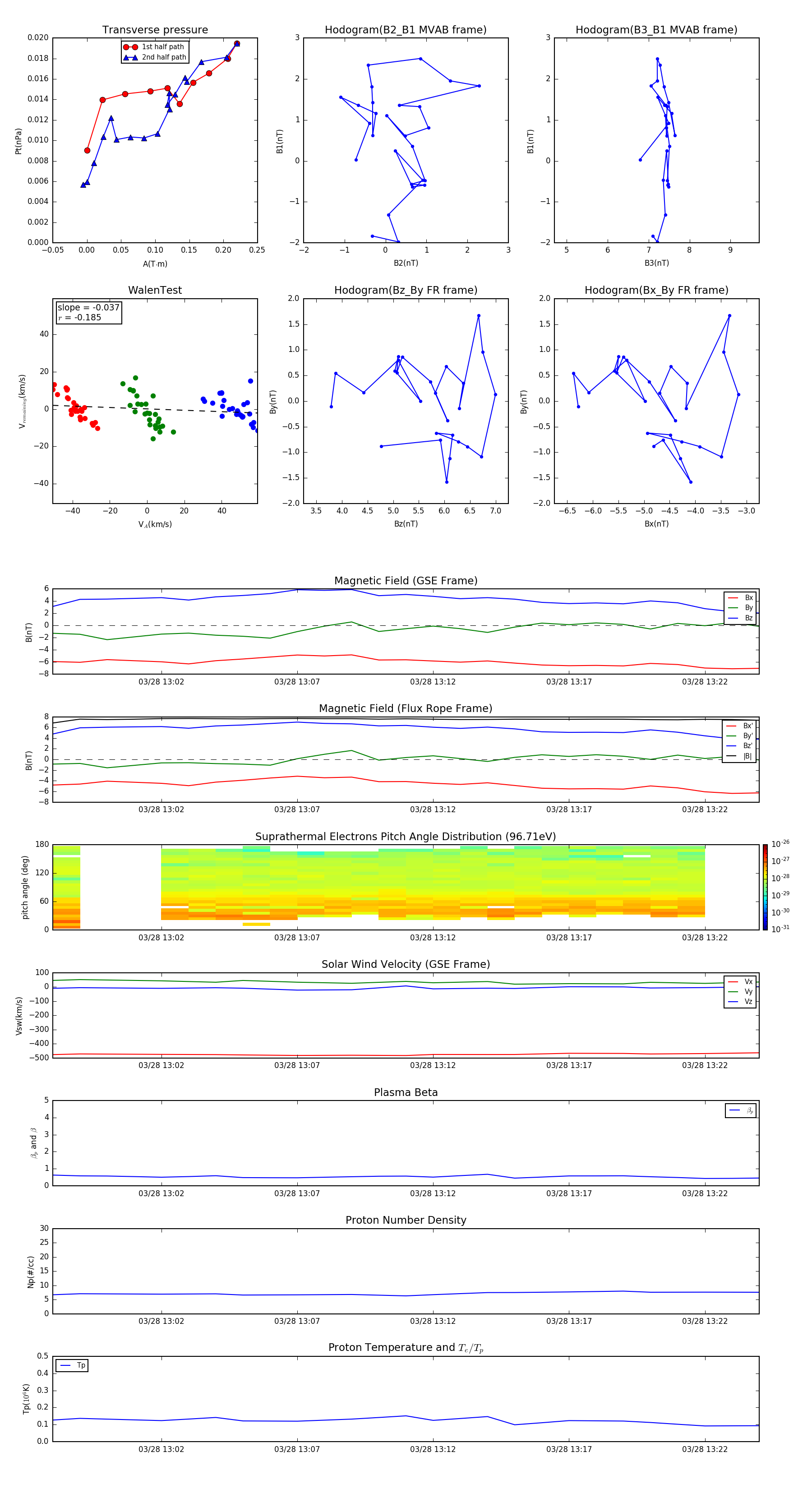Click '03/28 13:17' tick under Solar Wind Velocity plot
This screenshot has width=812, height=1489.
pyautogui.click(x=569, y=1065)
